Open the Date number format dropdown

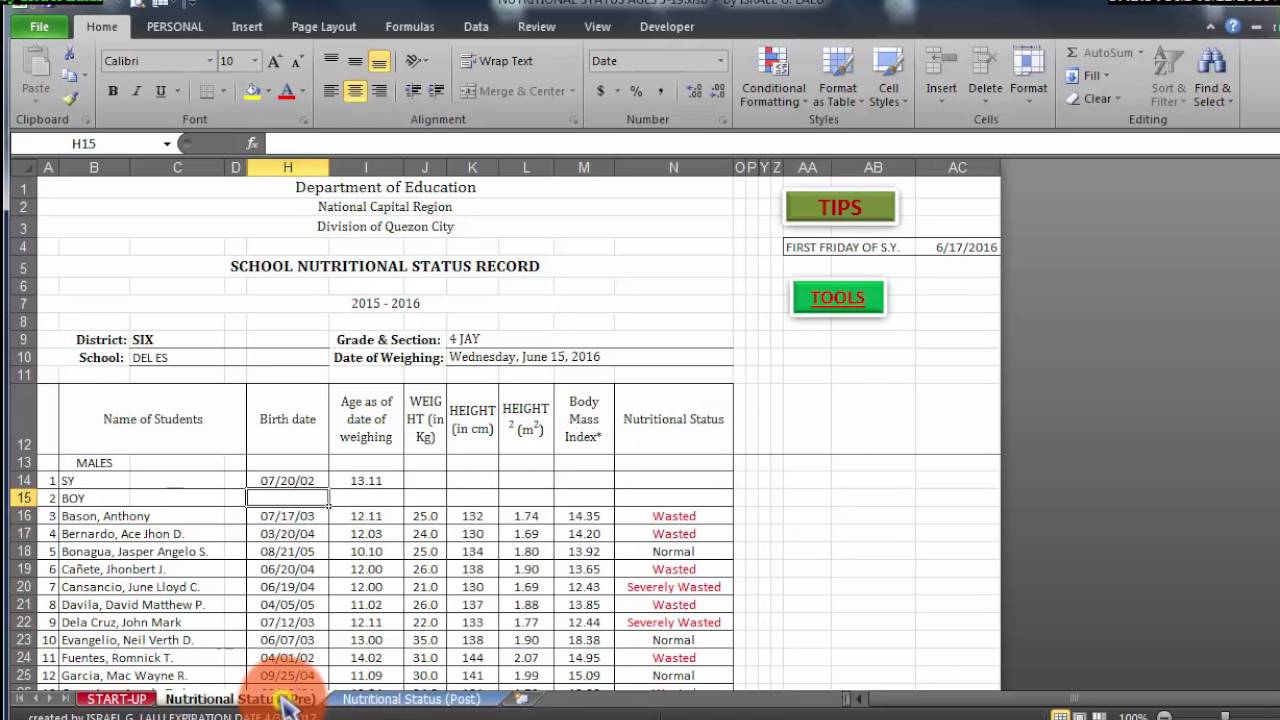pos(720,61)
